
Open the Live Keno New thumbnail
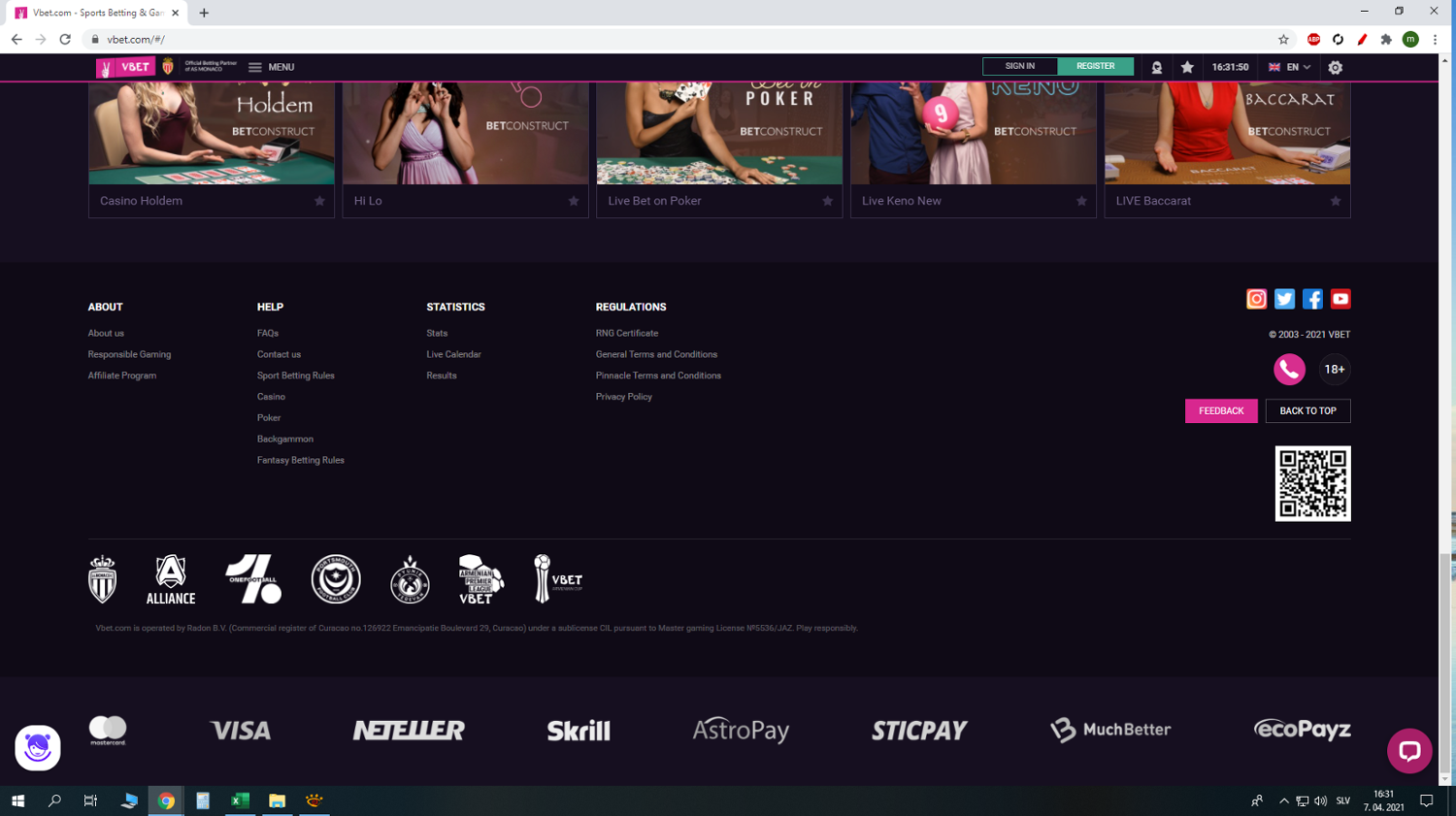coord(973,133)
